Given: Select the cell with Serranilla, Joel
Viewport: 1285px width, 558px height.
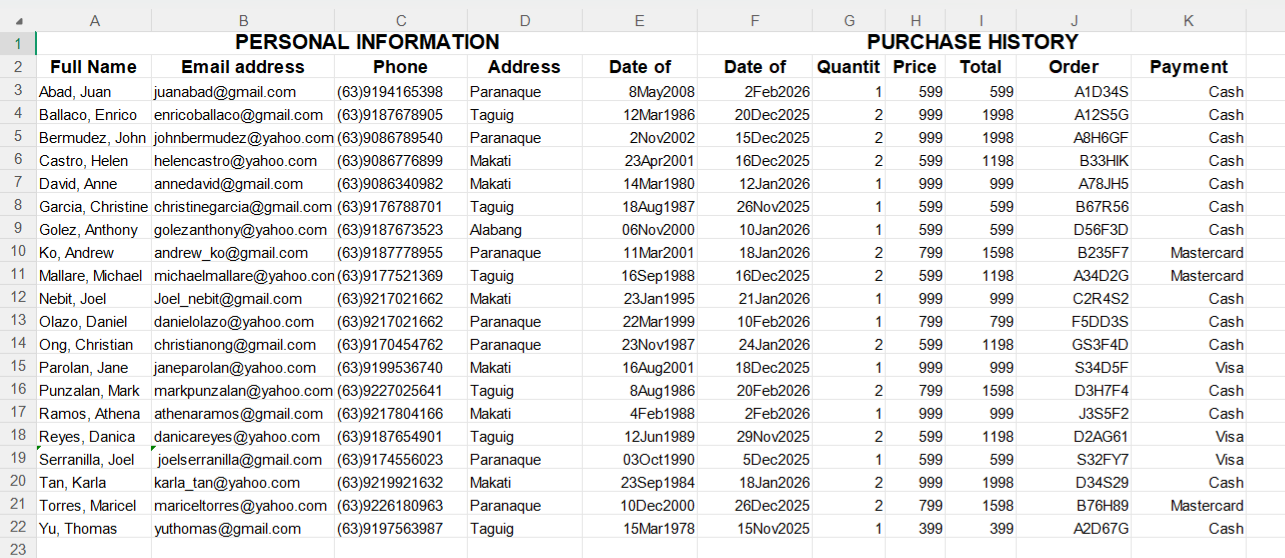Looking at the screenshot, I should (x=94, y=460).
